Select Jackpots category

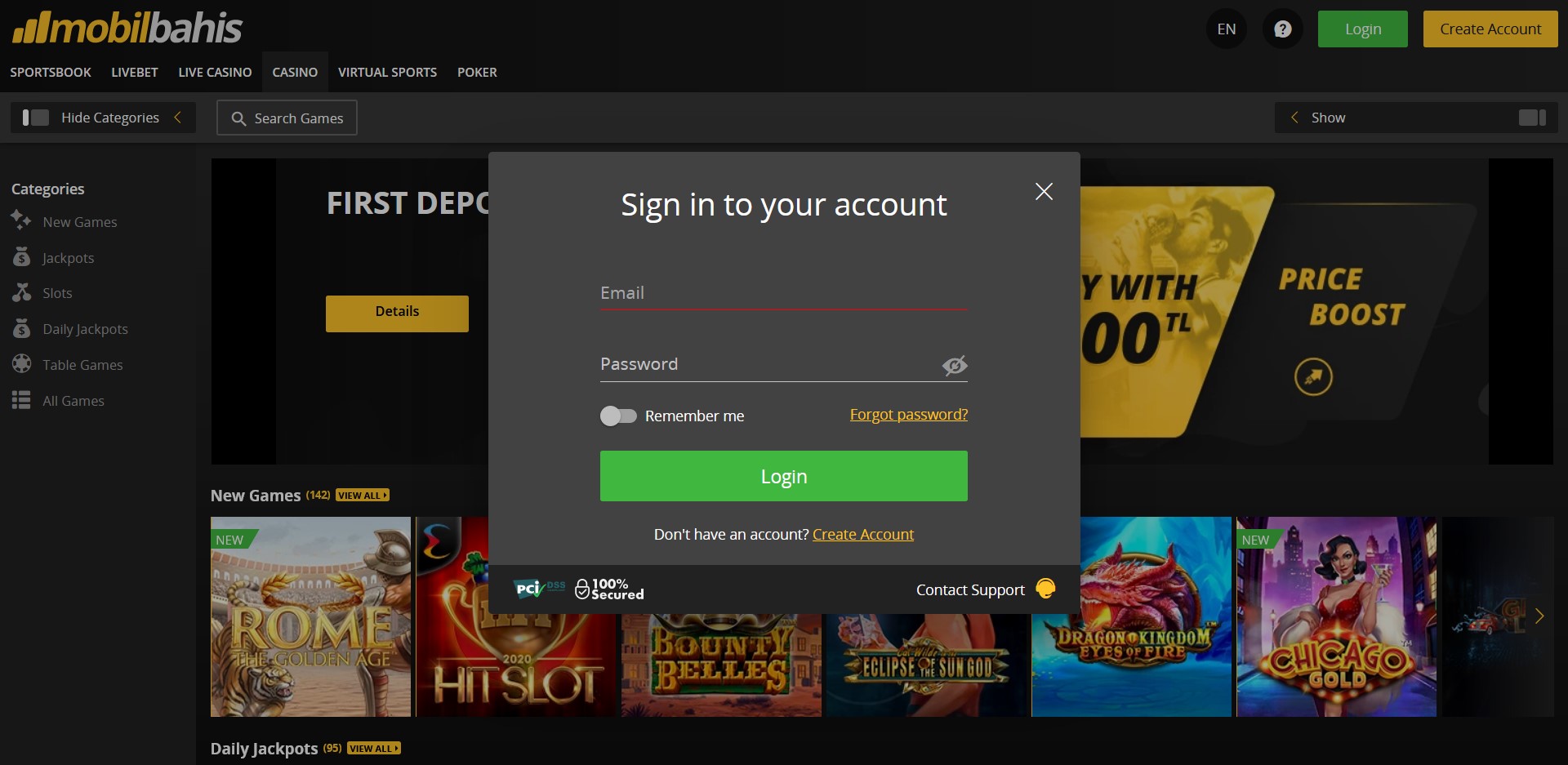pyautogui.click(x=68, y=258)
